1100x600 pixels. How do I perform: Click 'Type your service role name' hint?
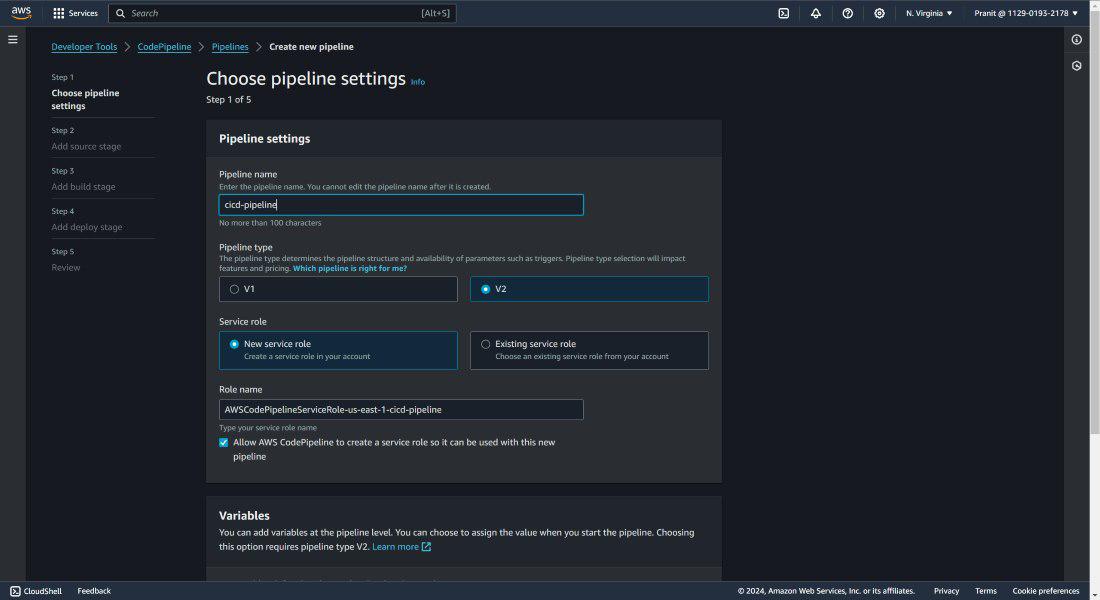[268, 428]
